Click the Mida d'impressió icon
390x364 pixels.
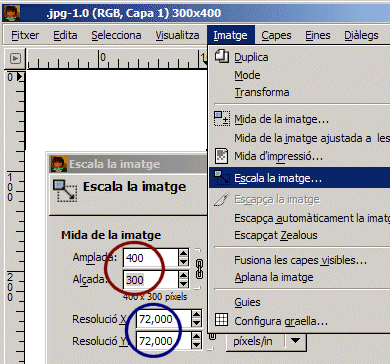click(x=222, y=156)
